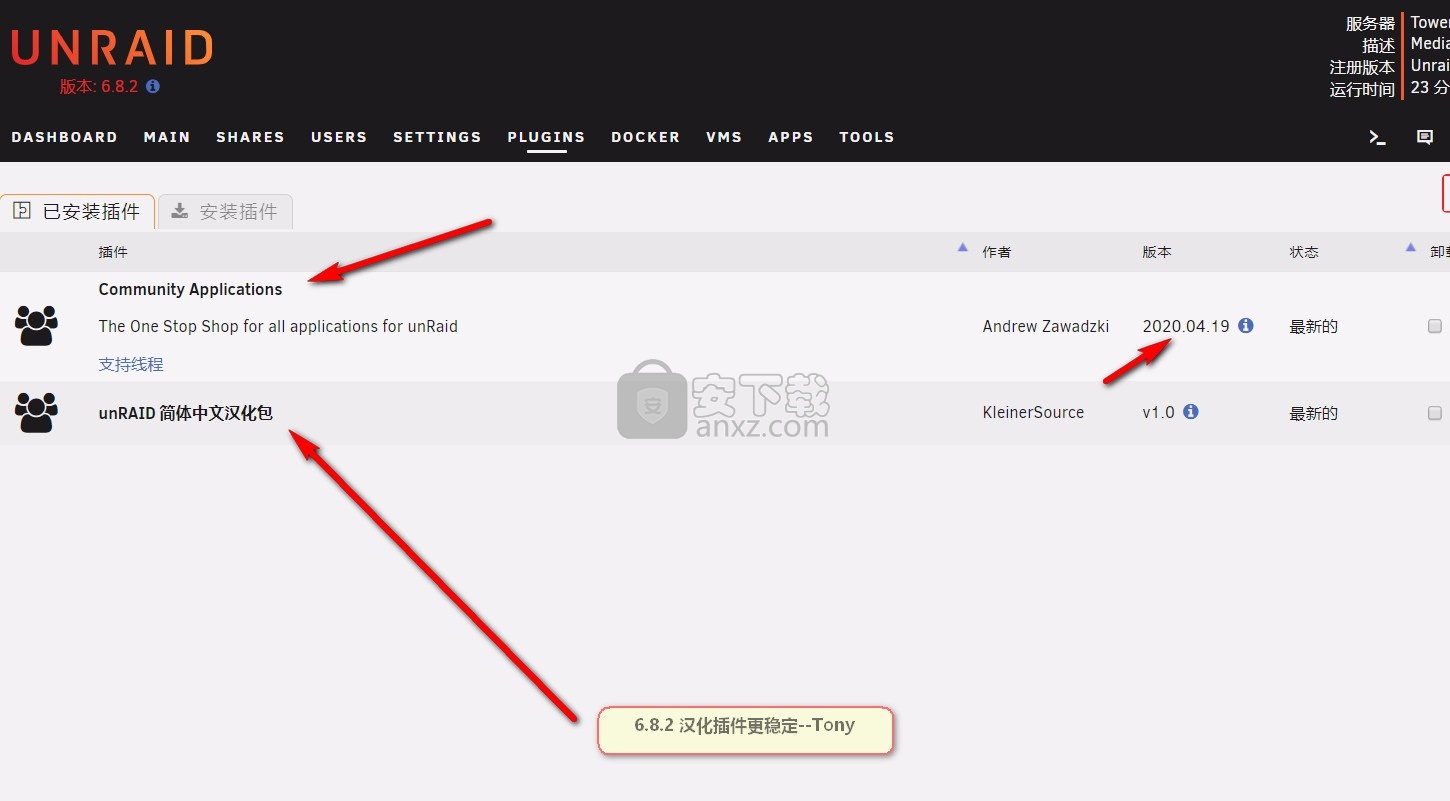Click The One Stop Shop description text
Image resolution: width=1450 pixels, height=801 pixels.
click(x=278, y=326)
